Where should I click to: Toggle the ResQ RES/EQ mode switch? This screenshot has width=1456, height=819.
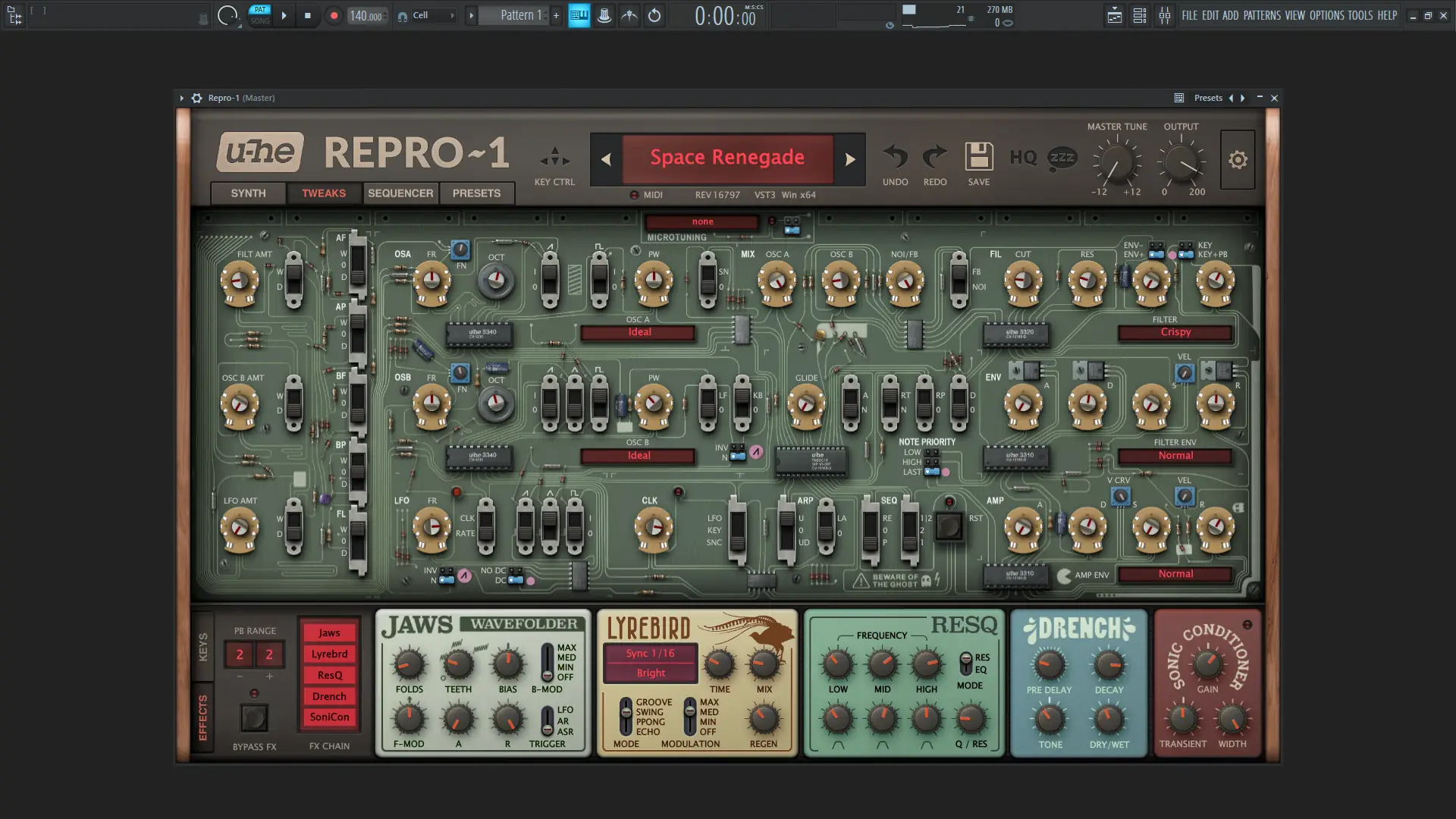pos(965,664)
